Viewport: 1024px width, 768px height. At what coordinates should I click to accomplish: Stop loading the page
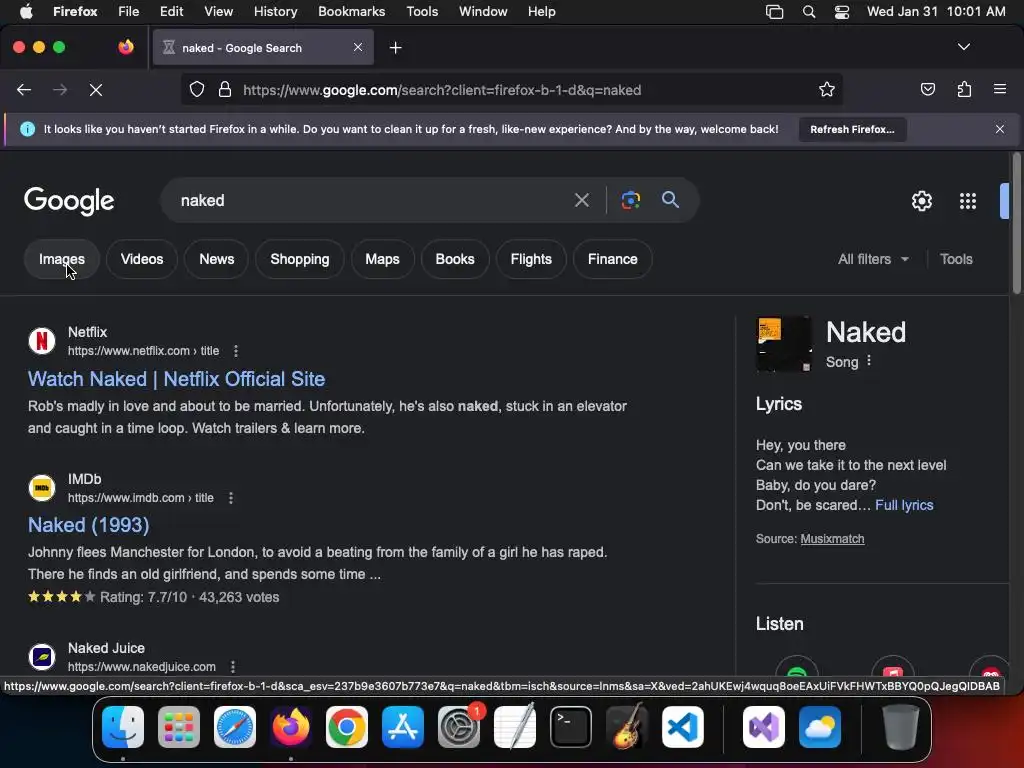pos(96,90)
